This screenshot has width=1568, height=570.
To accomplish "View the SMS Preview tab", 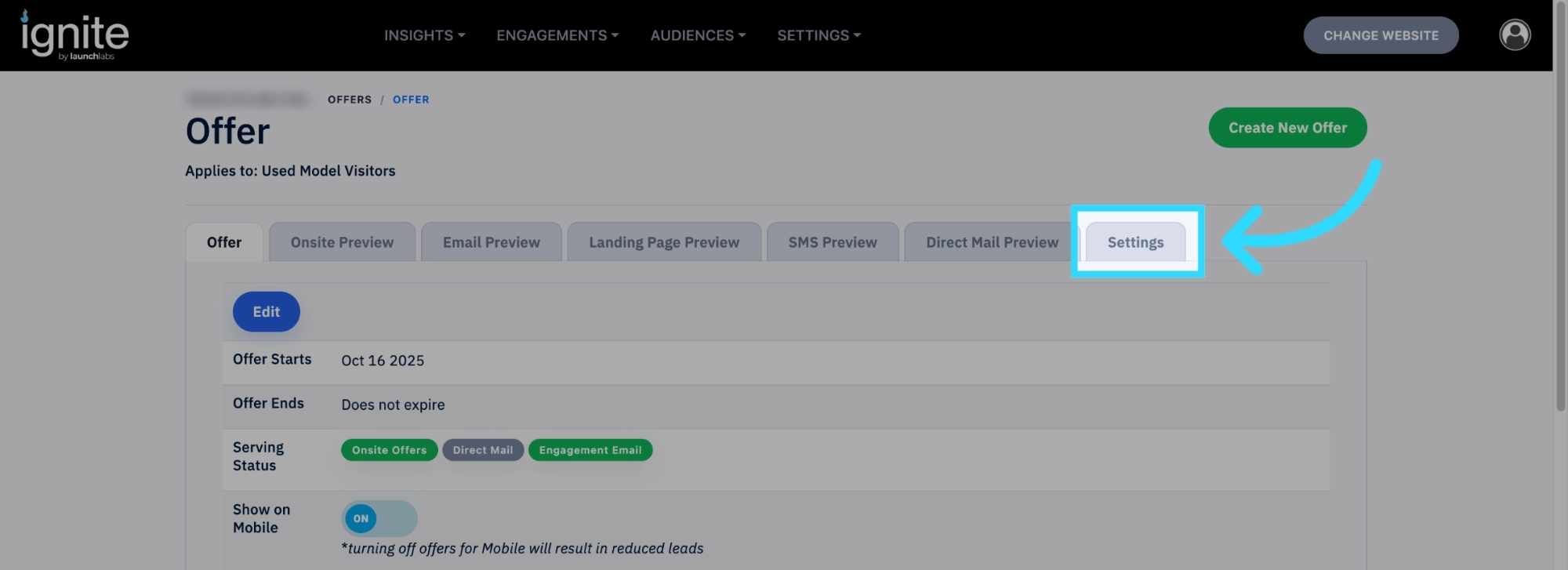I will 833,242.
